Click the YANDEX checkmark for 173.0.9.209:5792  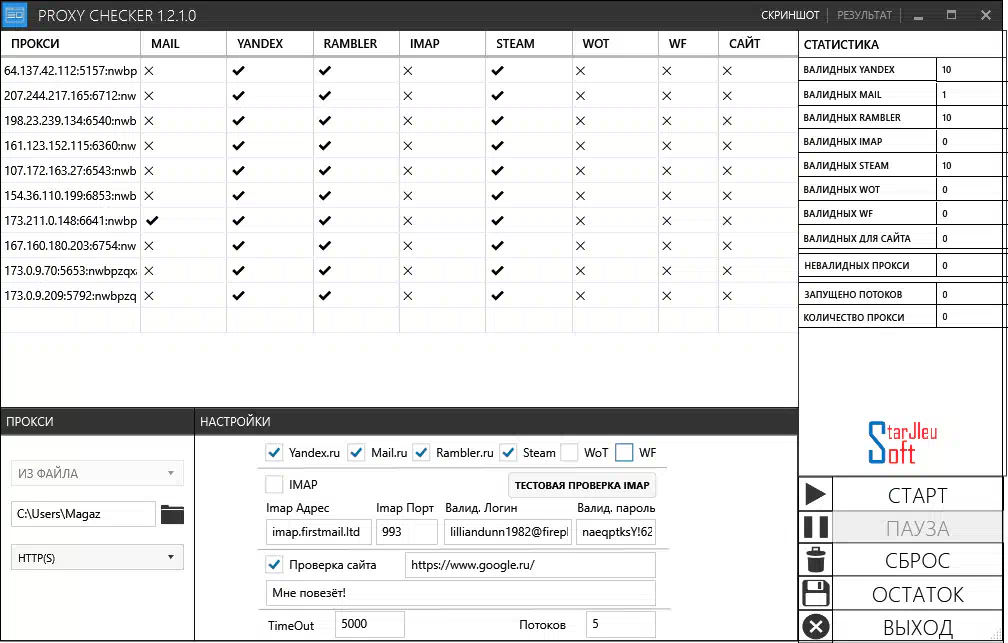click(238, 296)
